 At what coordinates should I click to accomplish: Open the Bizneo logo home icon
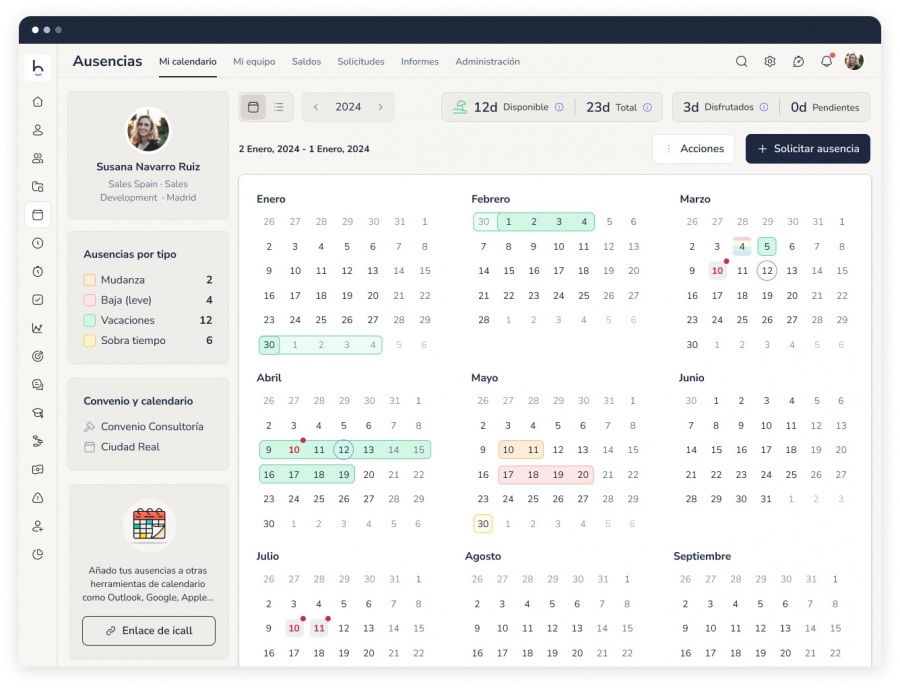pyautogui.click(x=38, y=68)
